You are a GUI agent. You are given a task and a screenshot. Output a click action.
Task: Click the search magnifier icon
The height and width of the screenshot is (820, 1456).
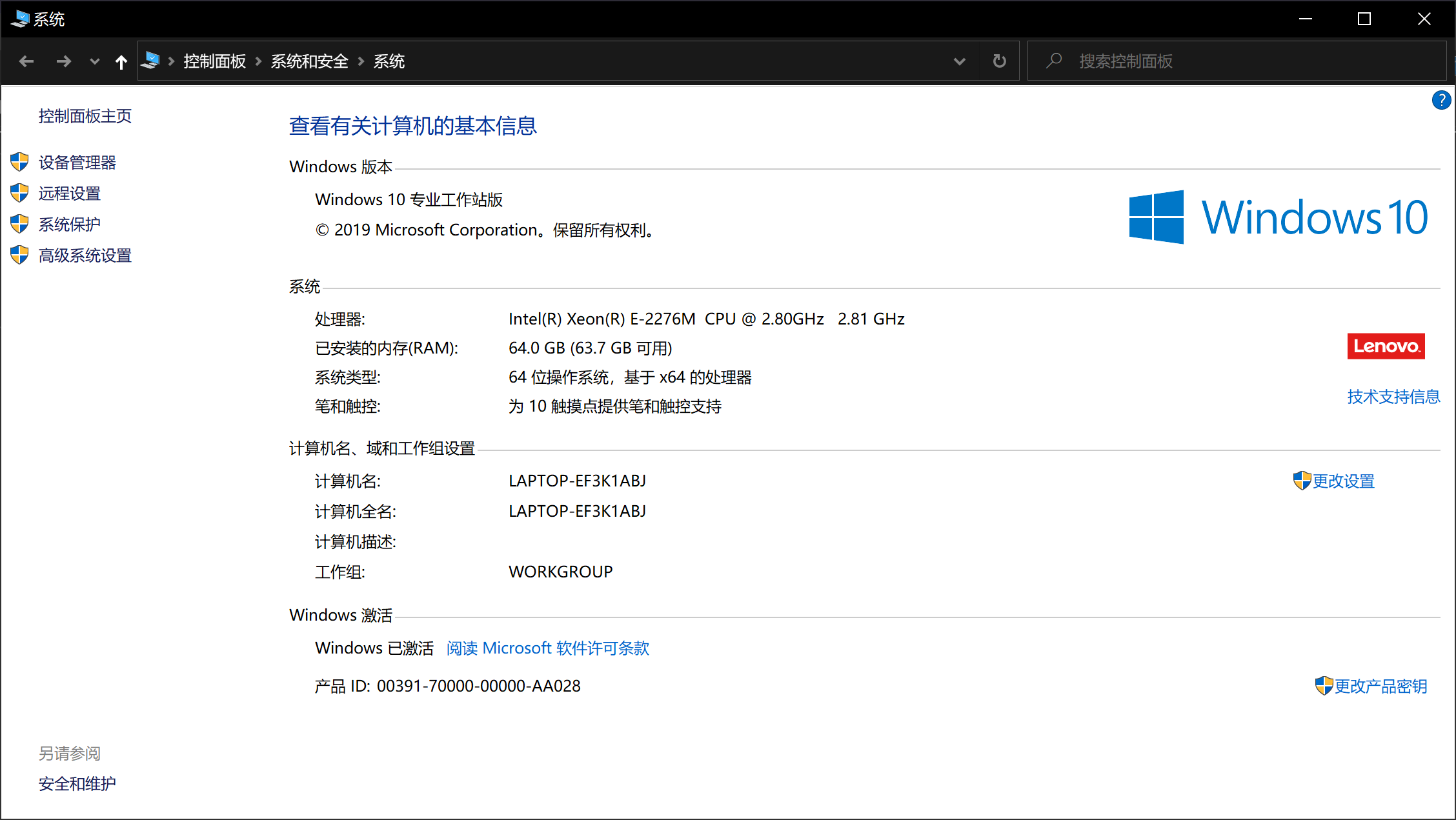[1055, 61]
